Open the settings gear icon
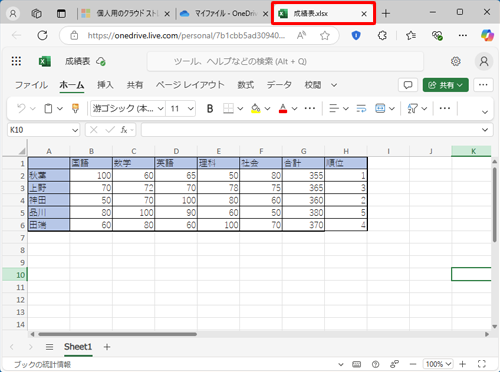Screen dimensions: 500x372 click(x=455, y=61)
